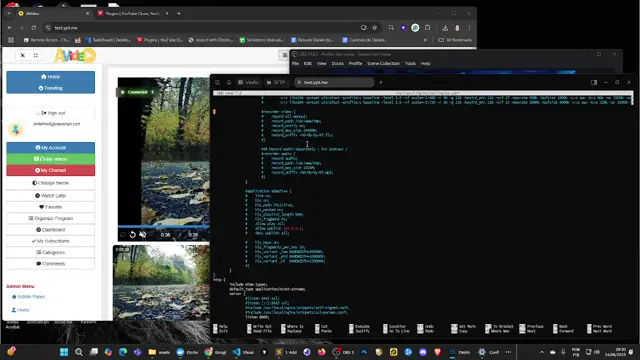
Task: Add a new terminal tab with plus
Action: tap(381, 82)
